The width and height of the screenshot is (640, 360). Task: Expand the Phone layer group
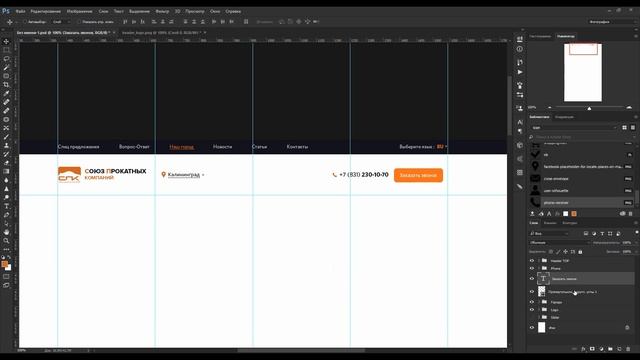tap(539, 268)
